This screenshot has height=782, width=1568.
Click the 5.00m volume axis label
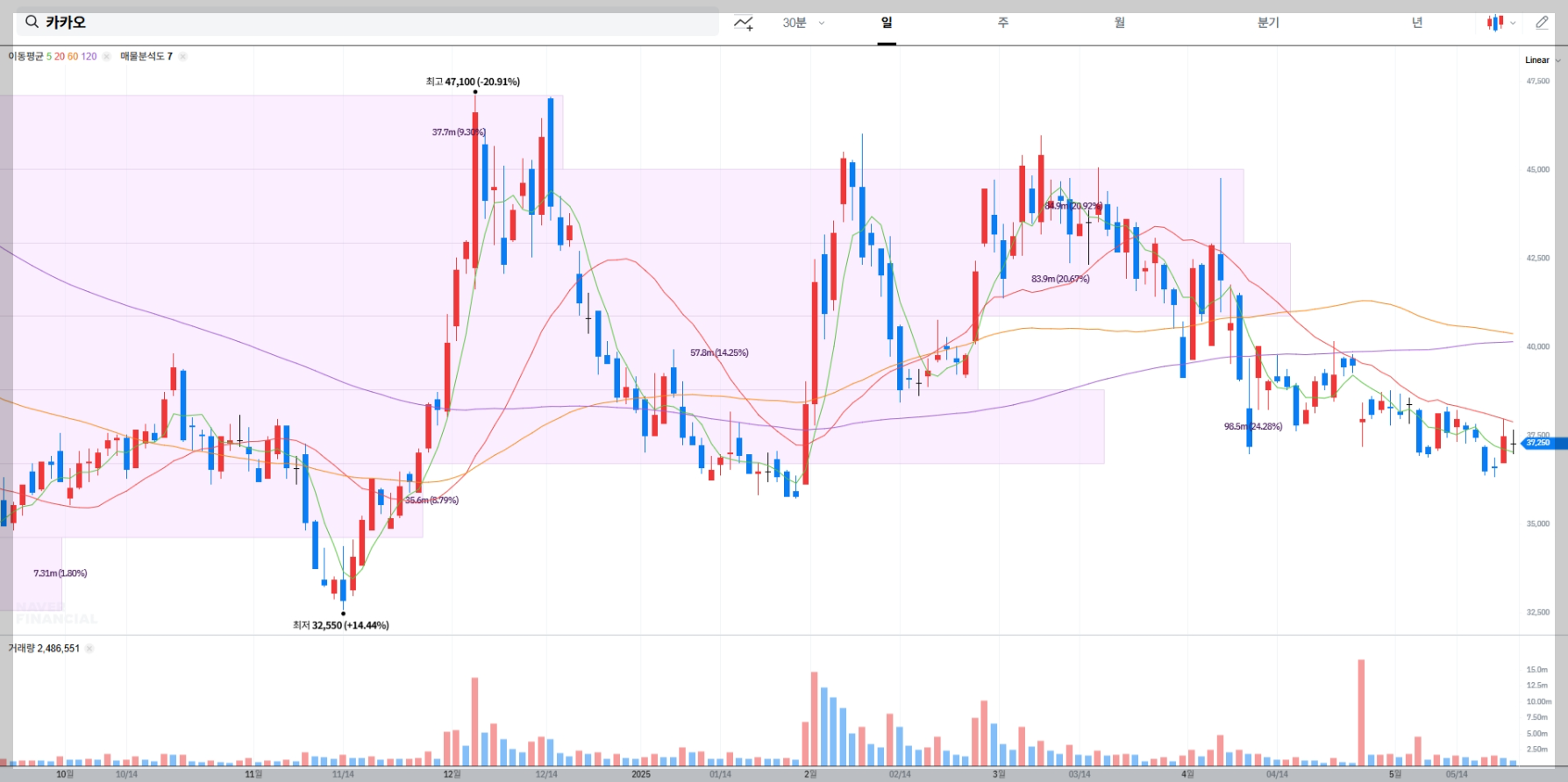tap(1537, 734)
